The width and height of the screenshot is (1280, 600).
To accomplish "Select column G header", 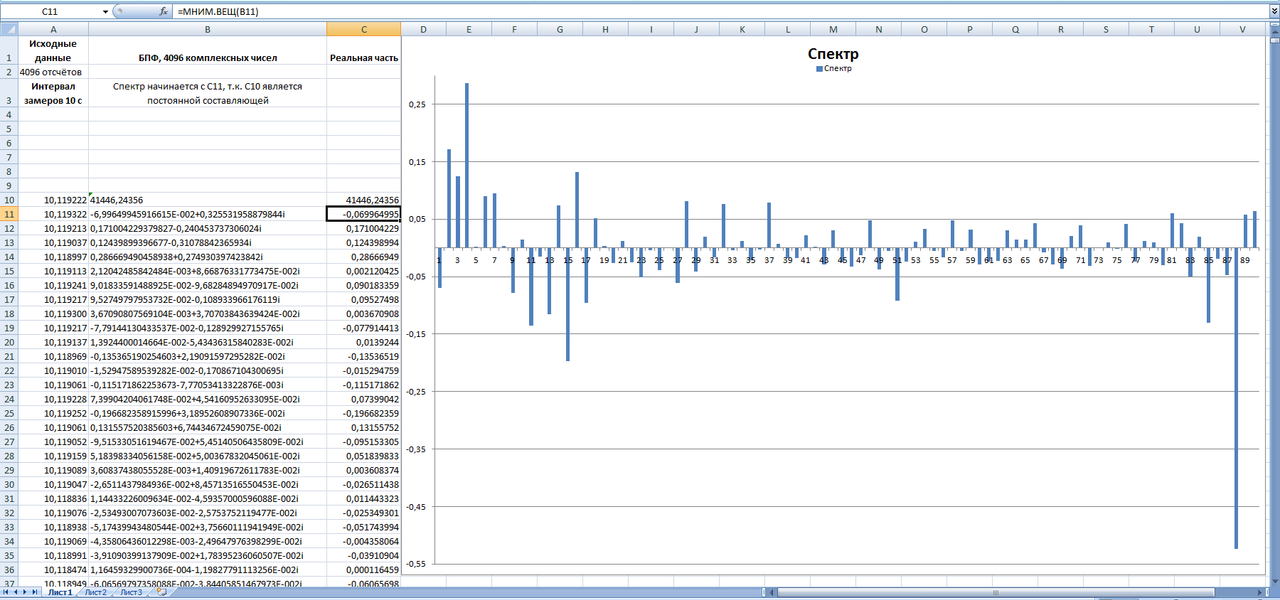I will (x=560, y=29).
